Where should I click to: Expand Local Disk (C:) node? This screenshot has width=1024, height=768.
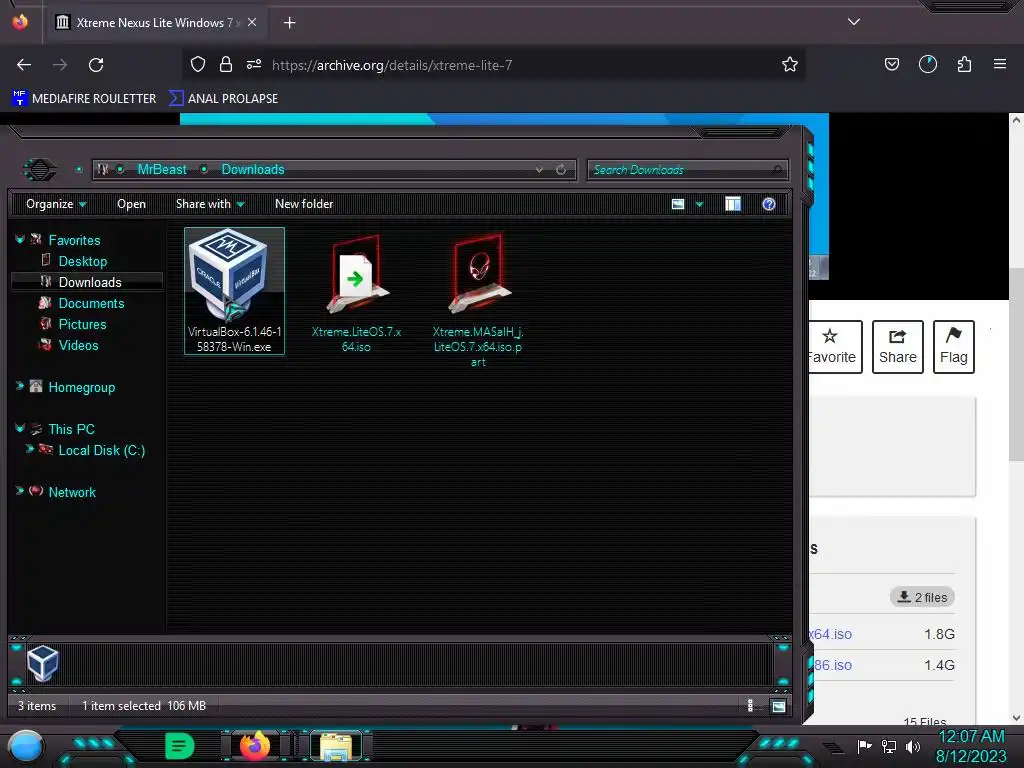pyautogui.click(x=29, y=449)
